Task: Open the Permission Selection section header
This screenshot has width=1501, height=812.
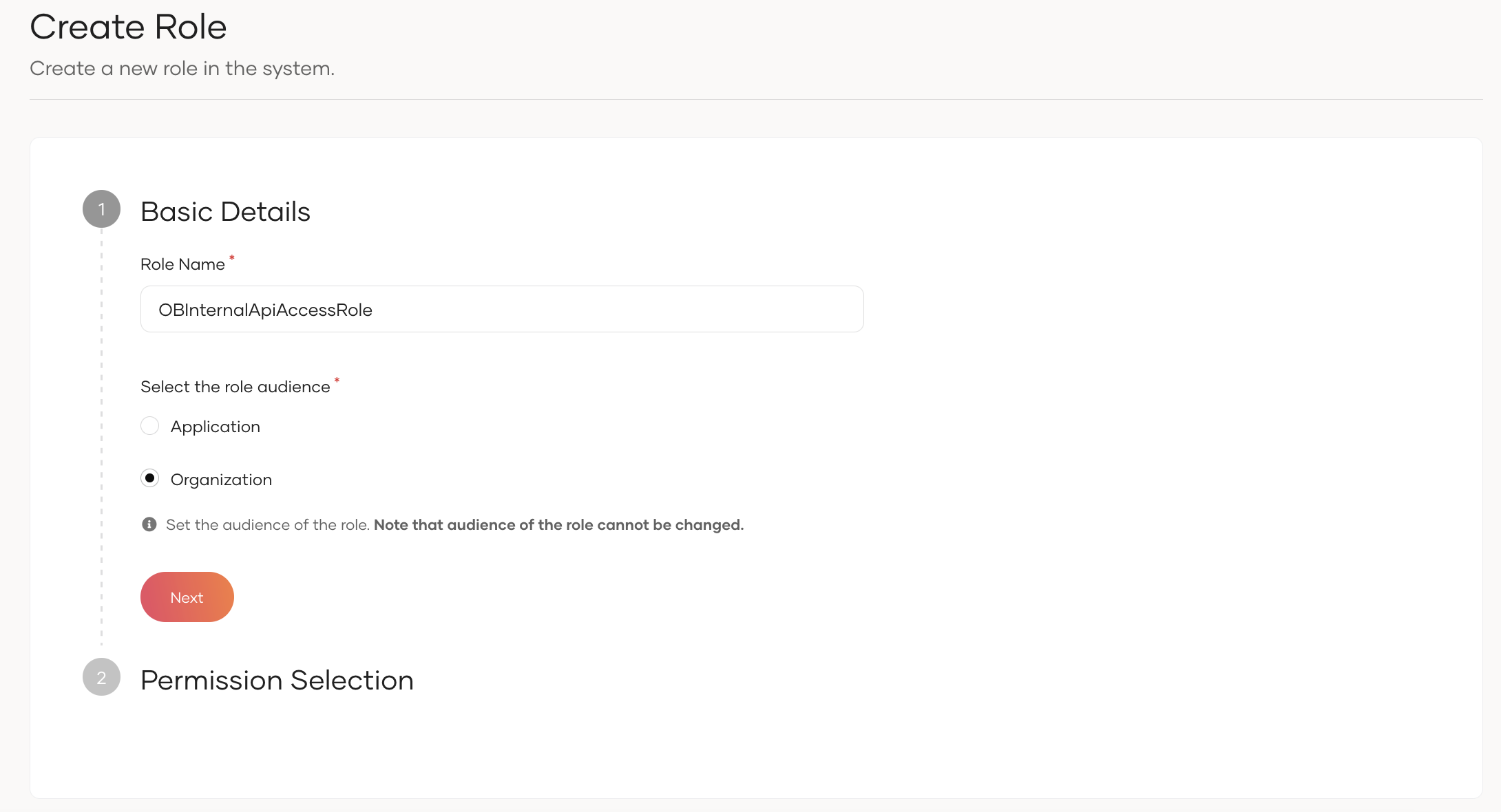Action: [277, 680]
